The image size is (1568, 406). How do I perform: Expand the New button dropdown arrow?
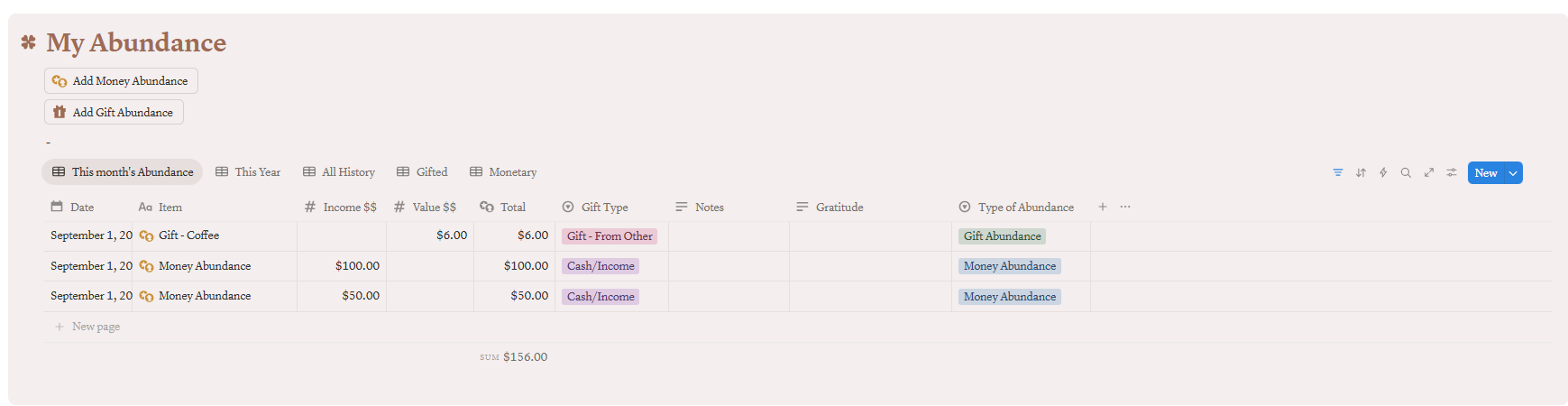[1513, 173]
